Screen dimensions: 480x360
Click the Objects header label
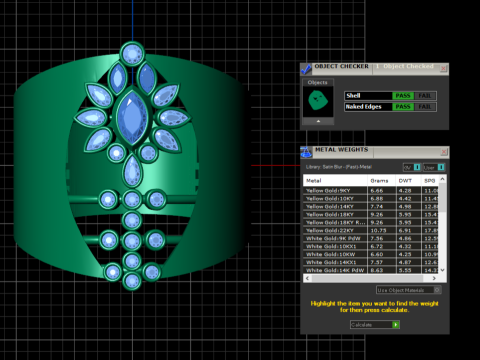(317, 82)
